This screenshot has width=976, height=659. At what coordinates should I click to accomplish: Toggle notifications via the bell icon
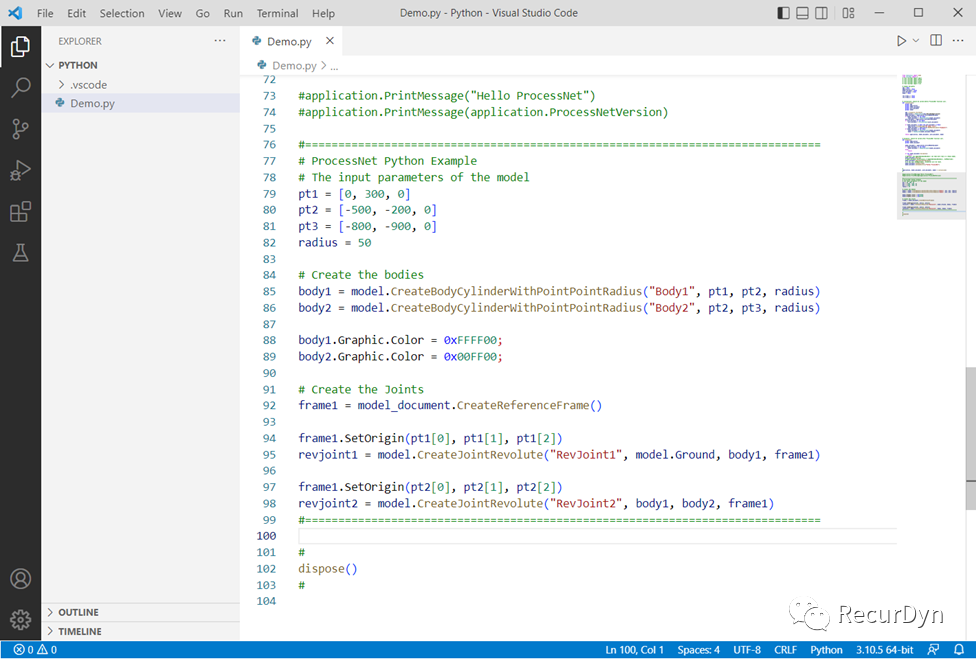(958, 649)
